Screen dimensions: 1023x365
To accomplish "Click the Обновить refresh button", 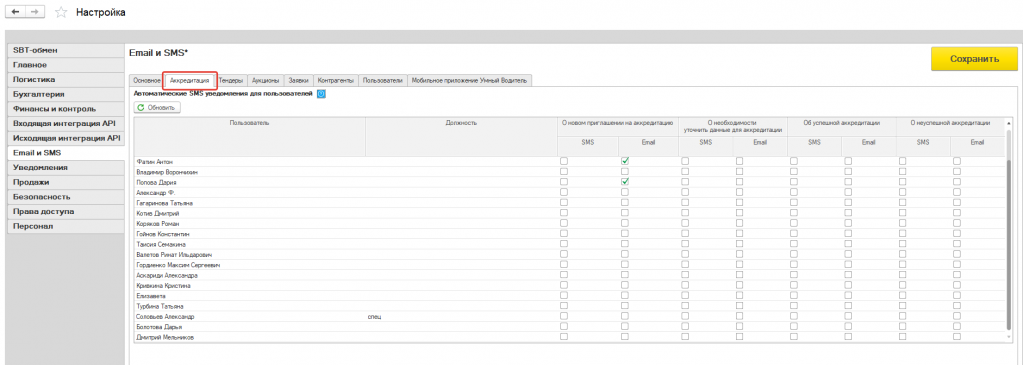I will click(x=157, y=107).
